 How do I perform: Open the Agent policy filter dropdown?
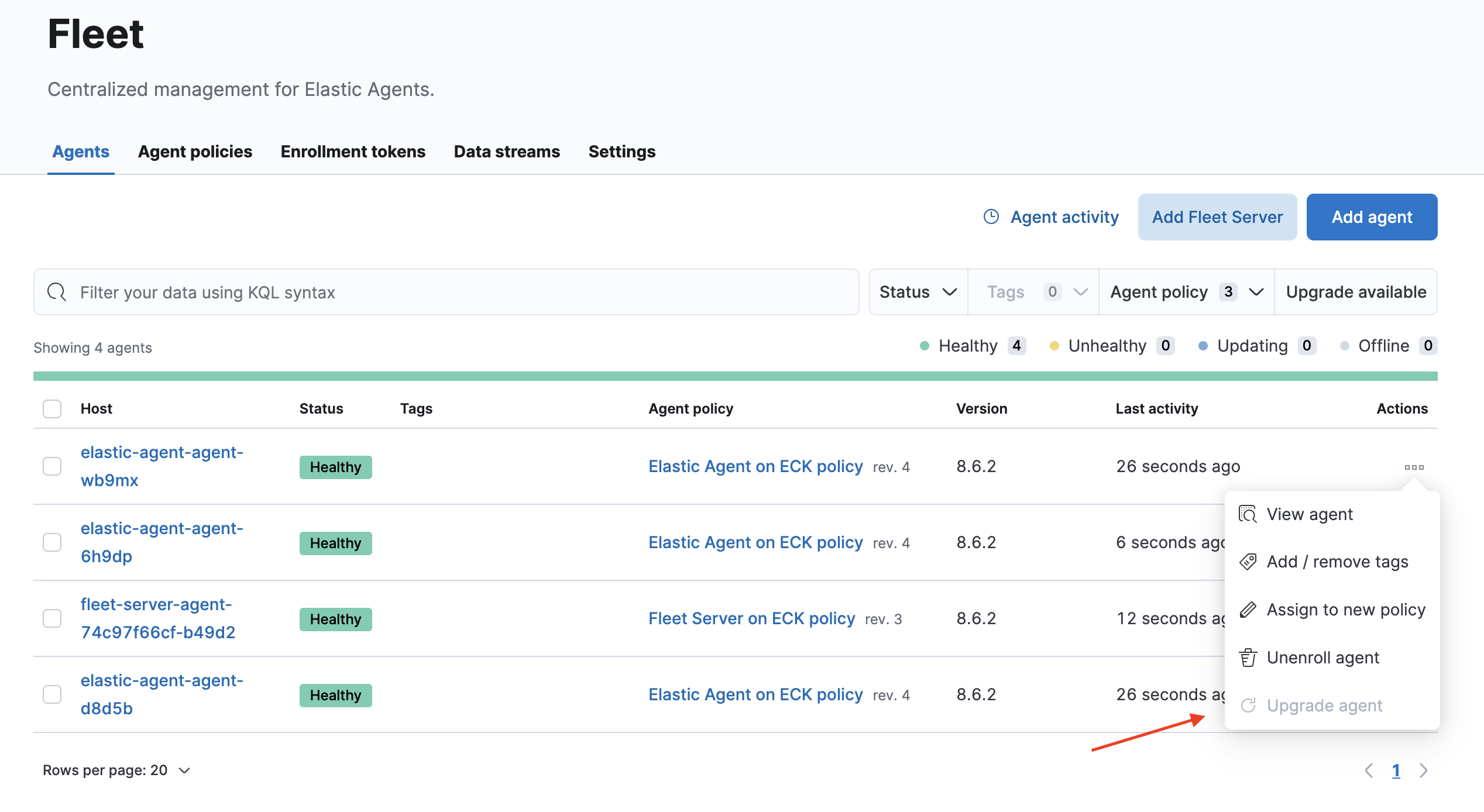(x=1186, y=292)
